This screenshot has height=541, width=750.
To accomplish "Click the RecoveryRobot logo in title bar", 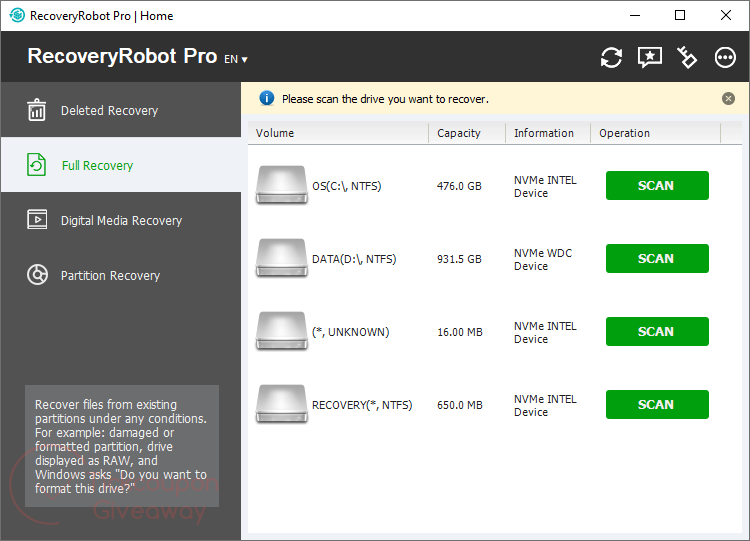I will pyautogui.click(x=17, y=15).
